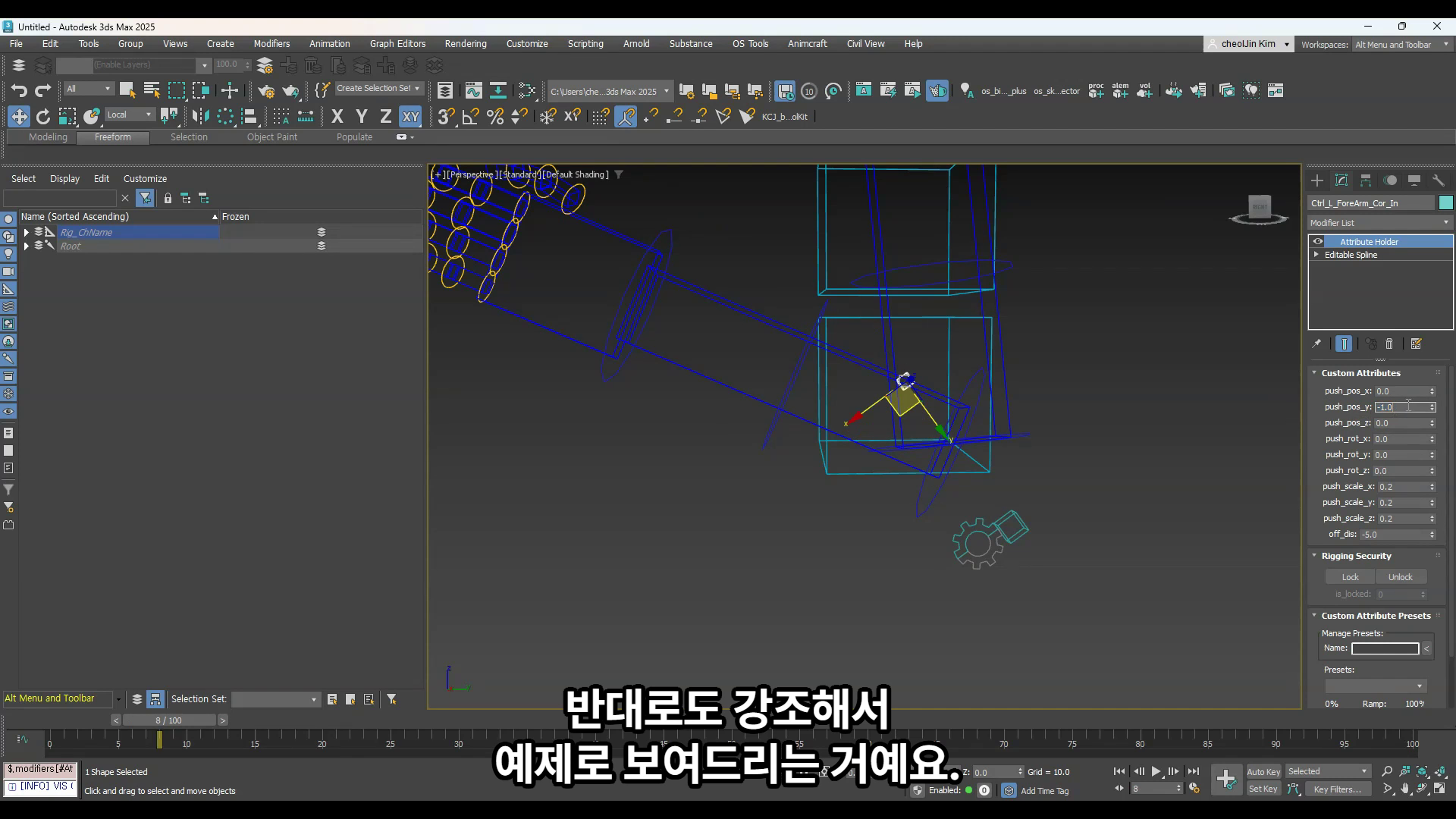Activate the Select and Rotate tool

(43, 117)
